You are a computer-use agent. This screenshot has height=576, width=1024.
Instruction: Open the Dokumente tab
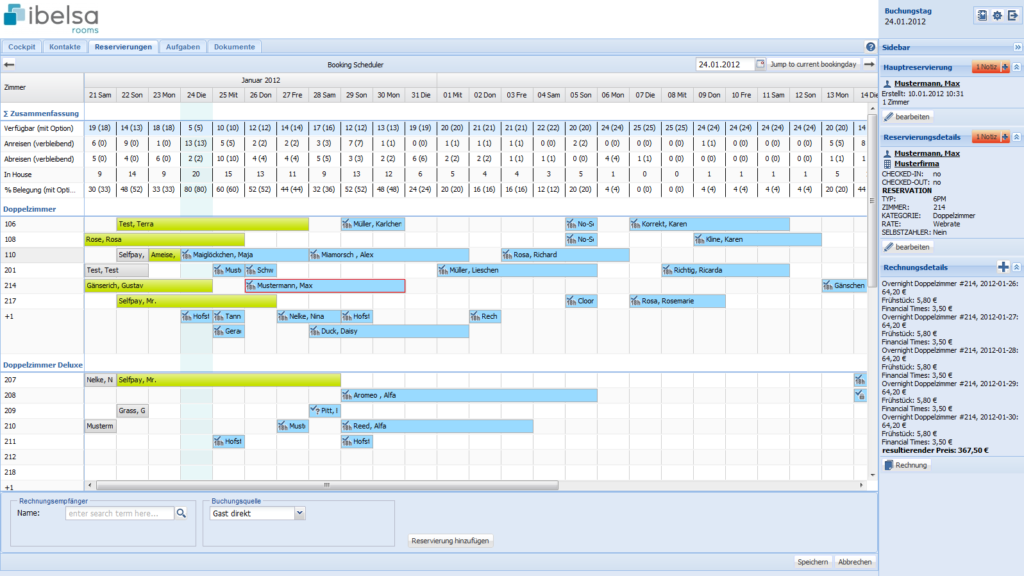pos(235,47)
